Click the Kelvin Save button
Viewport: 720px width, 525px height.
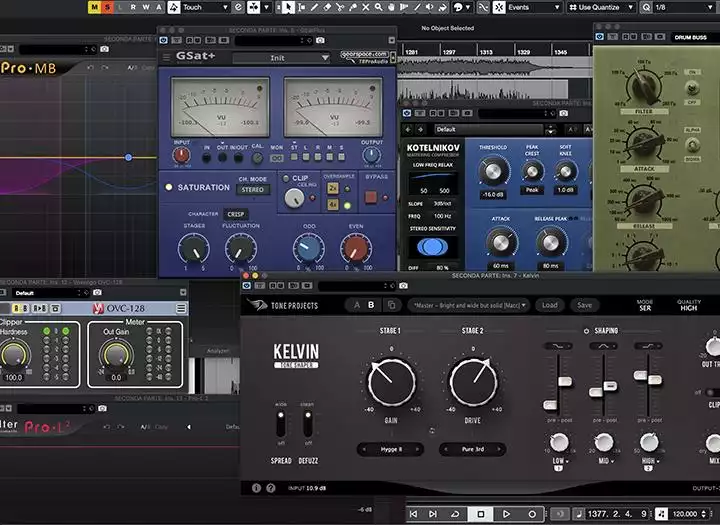tap(585, 305)
